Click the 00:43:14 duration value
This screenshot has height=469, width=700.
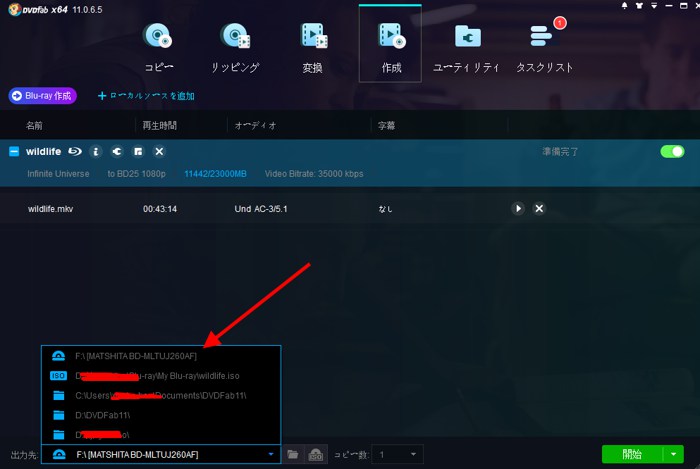(x=160, y=209)
